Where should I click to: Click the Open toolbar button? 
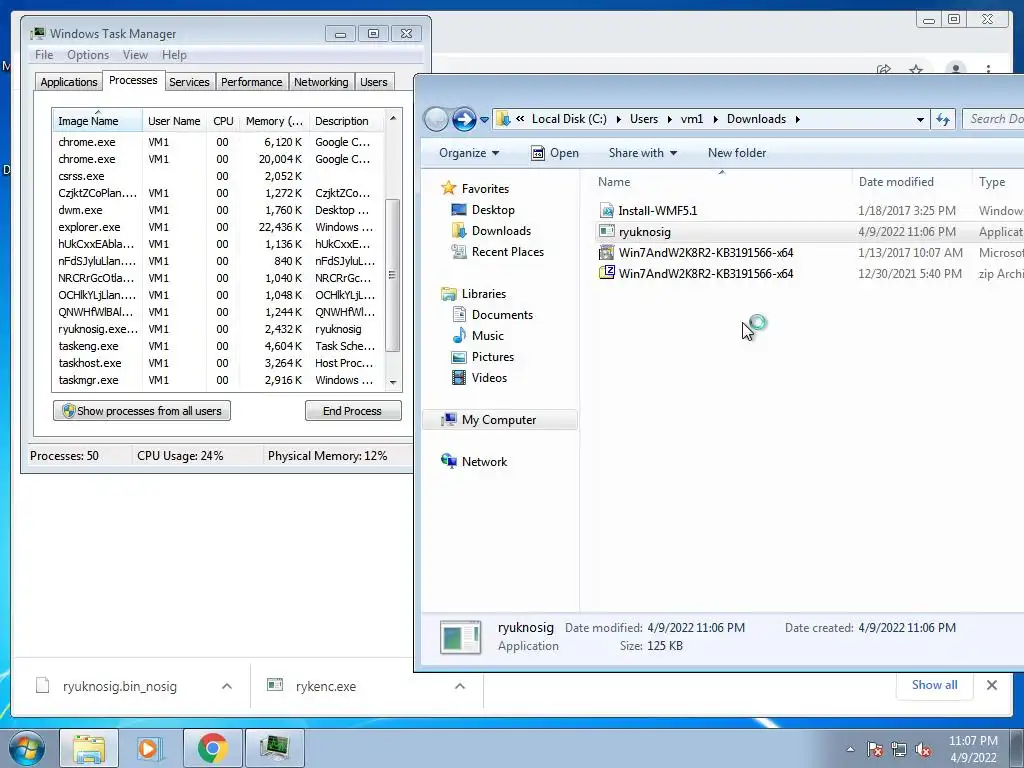point(555,153)
